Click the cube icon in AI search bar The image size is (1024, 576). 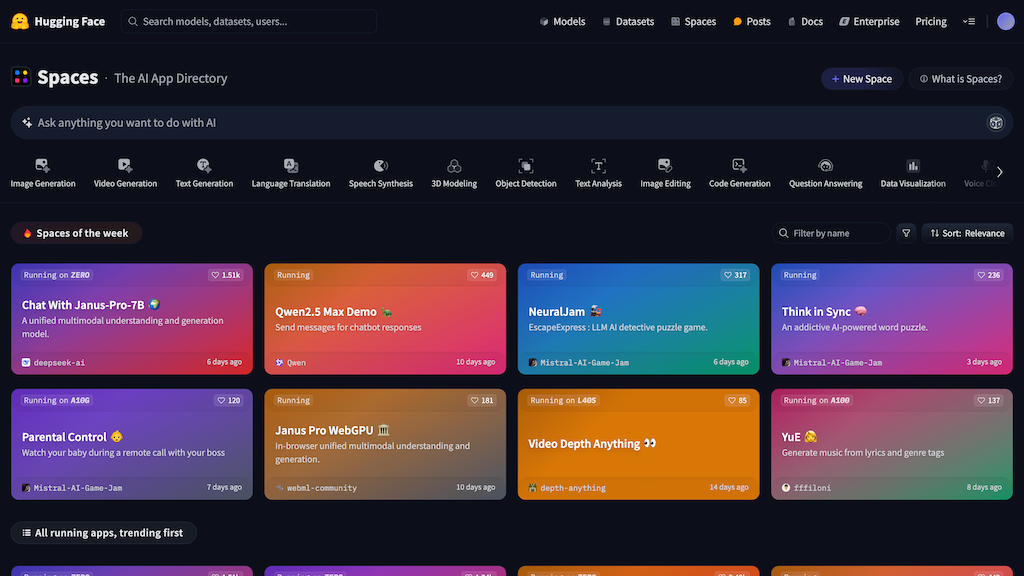coord(995,123)
